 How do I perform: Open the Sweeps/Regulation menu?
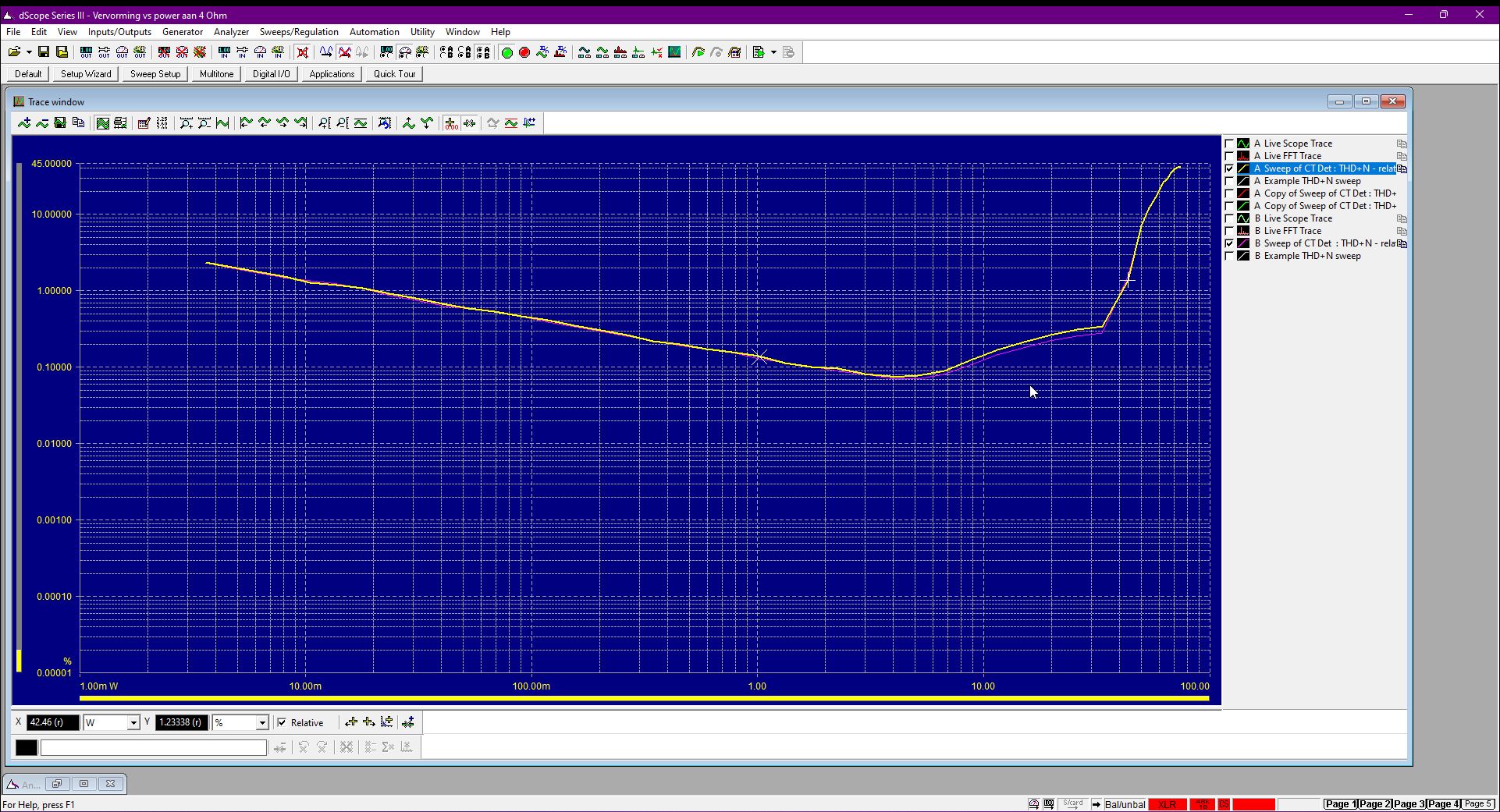(x=299, y=32)
